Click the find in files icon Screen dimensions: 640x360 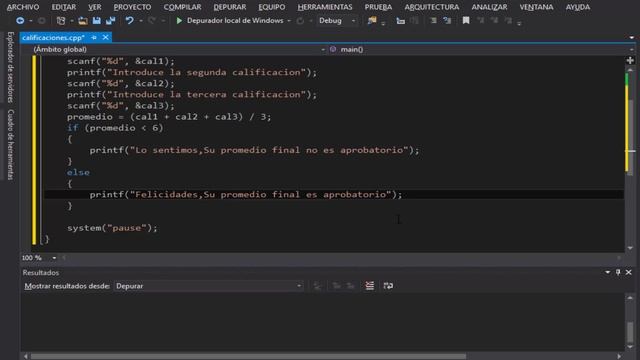[371, 21]
